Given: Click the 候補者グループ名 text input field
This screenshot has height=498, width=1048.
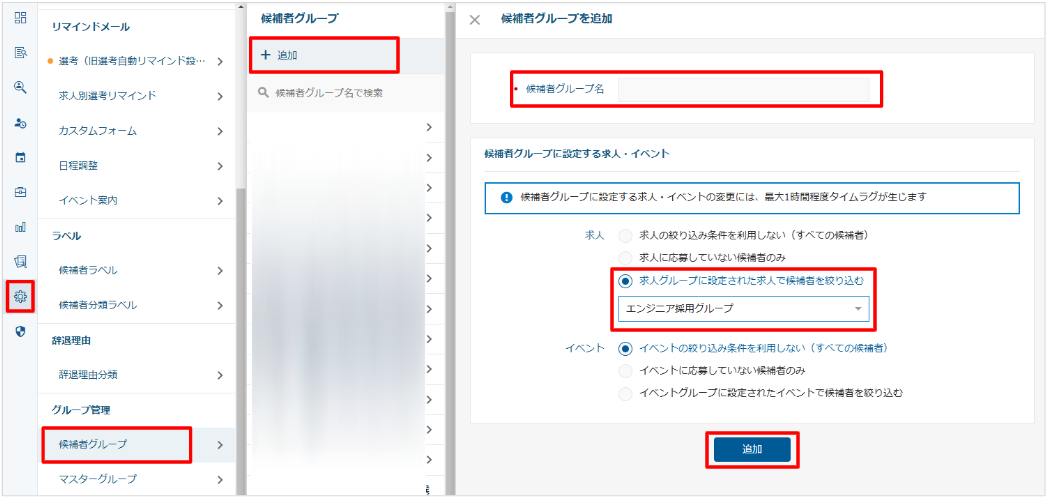Looking at the screenshot, I should tap(743, 89).
